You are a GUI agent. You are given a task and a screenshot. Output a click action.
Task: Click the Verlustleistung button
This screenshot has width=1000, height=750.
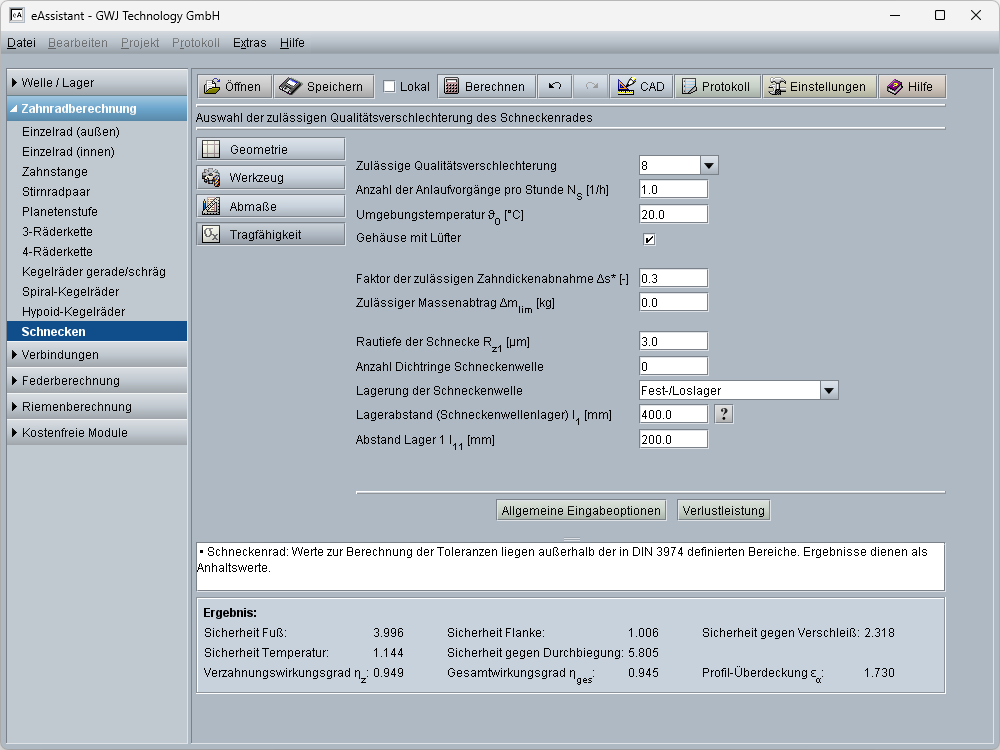pyautogui.click(x=723, y=511)
